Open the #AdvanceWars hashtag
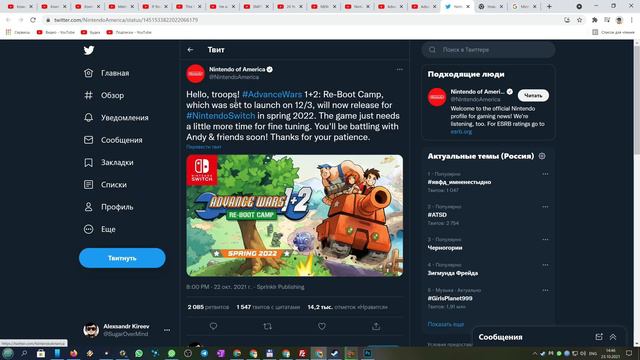This screenshot has width=640, height=360. [272, 94]
